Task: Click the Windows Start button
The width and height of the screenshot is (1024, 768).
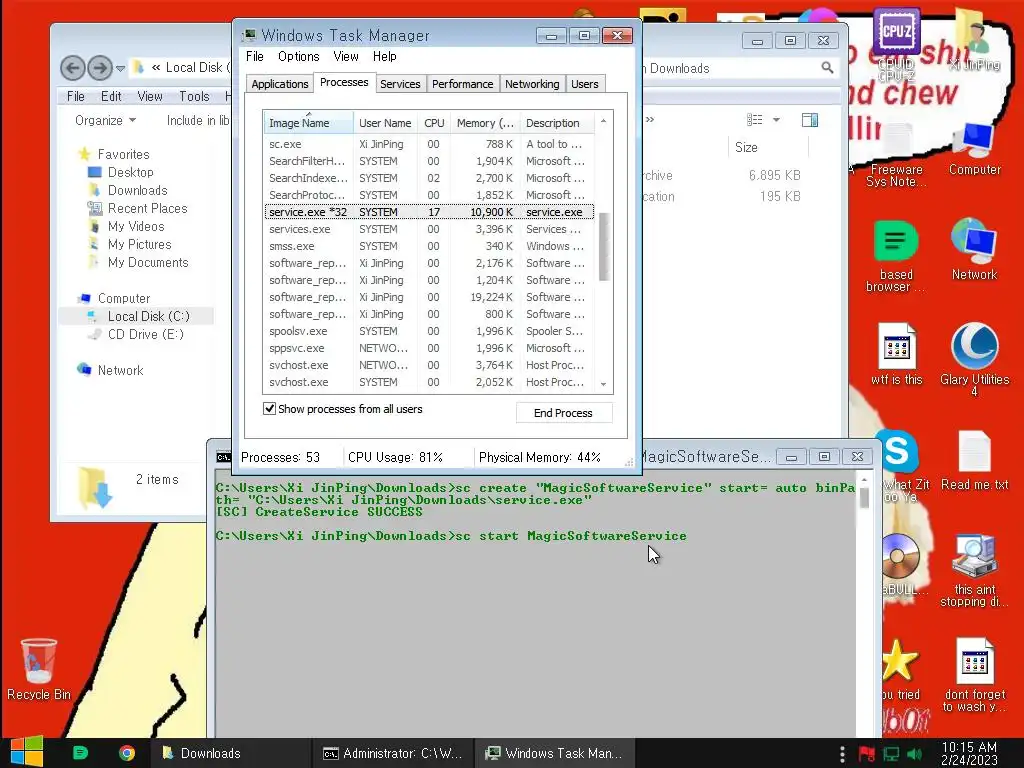Action: (27, 752)
